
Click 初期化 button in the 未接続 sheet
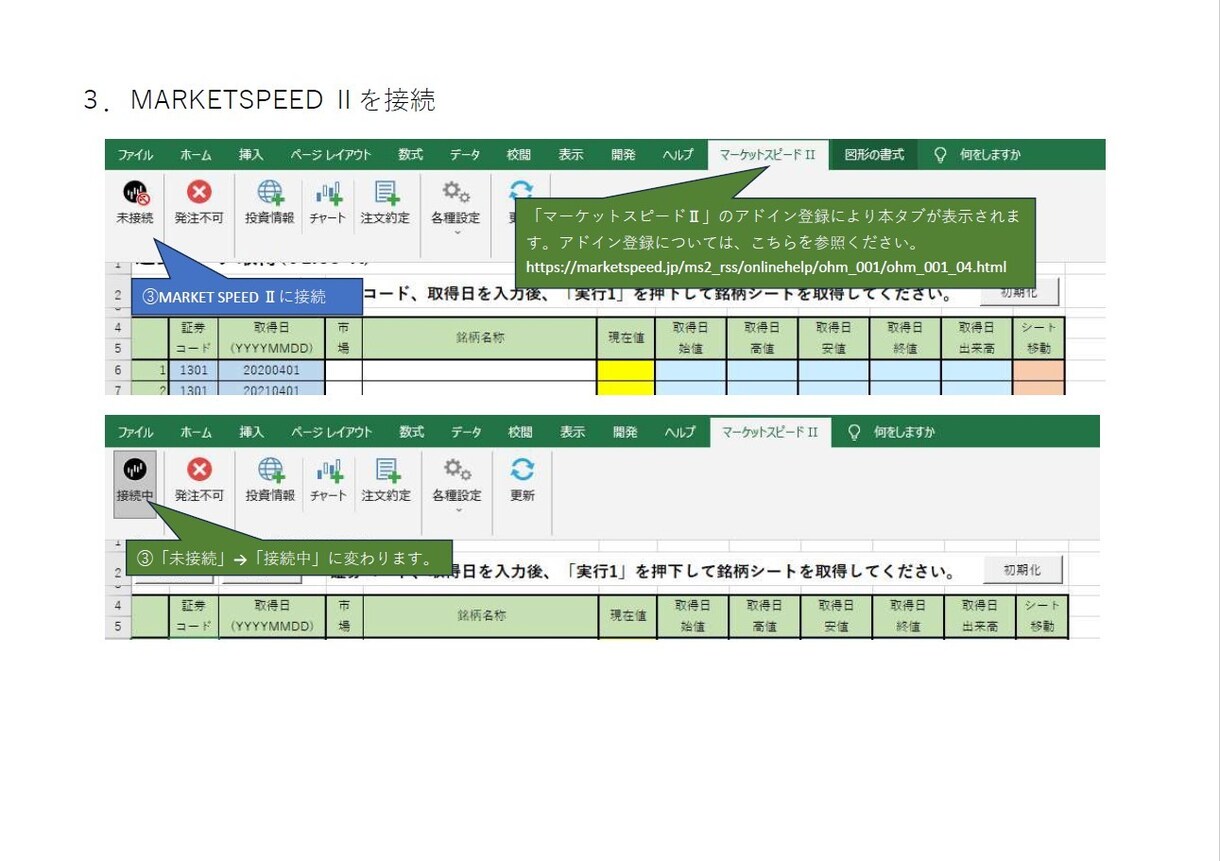point(1018,292)
